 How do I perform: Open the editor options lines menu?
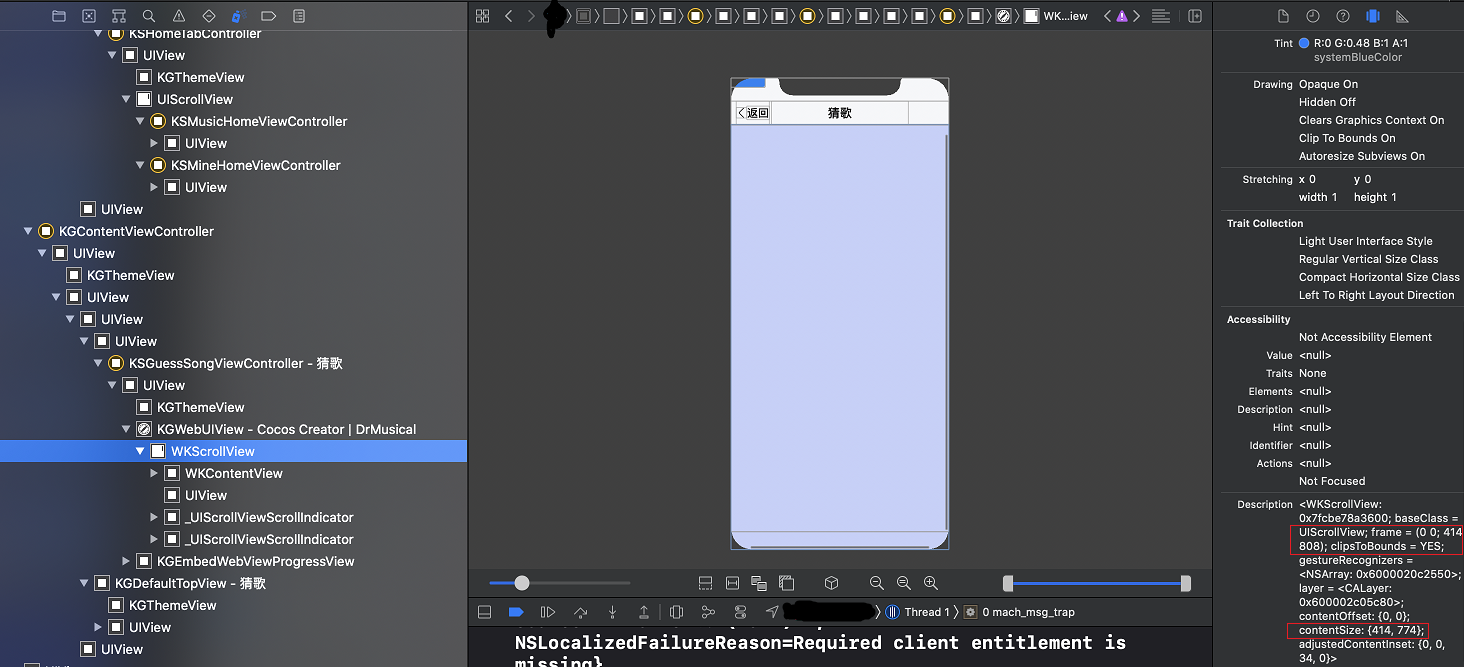pos(1161,16)
